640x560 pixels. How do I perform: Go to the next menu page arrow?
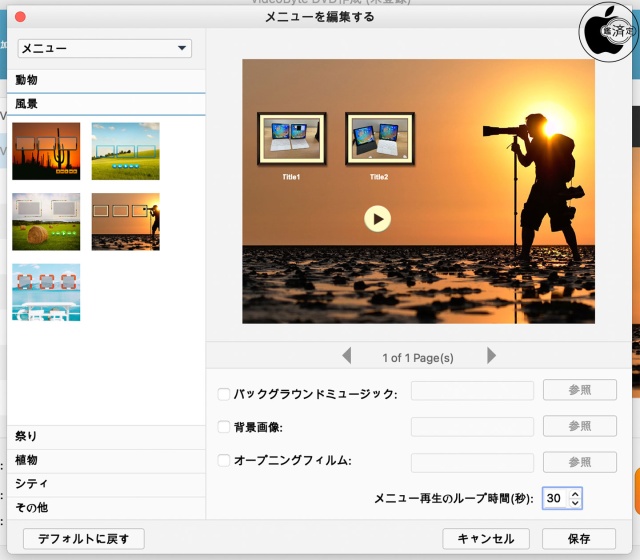point(491,356)
